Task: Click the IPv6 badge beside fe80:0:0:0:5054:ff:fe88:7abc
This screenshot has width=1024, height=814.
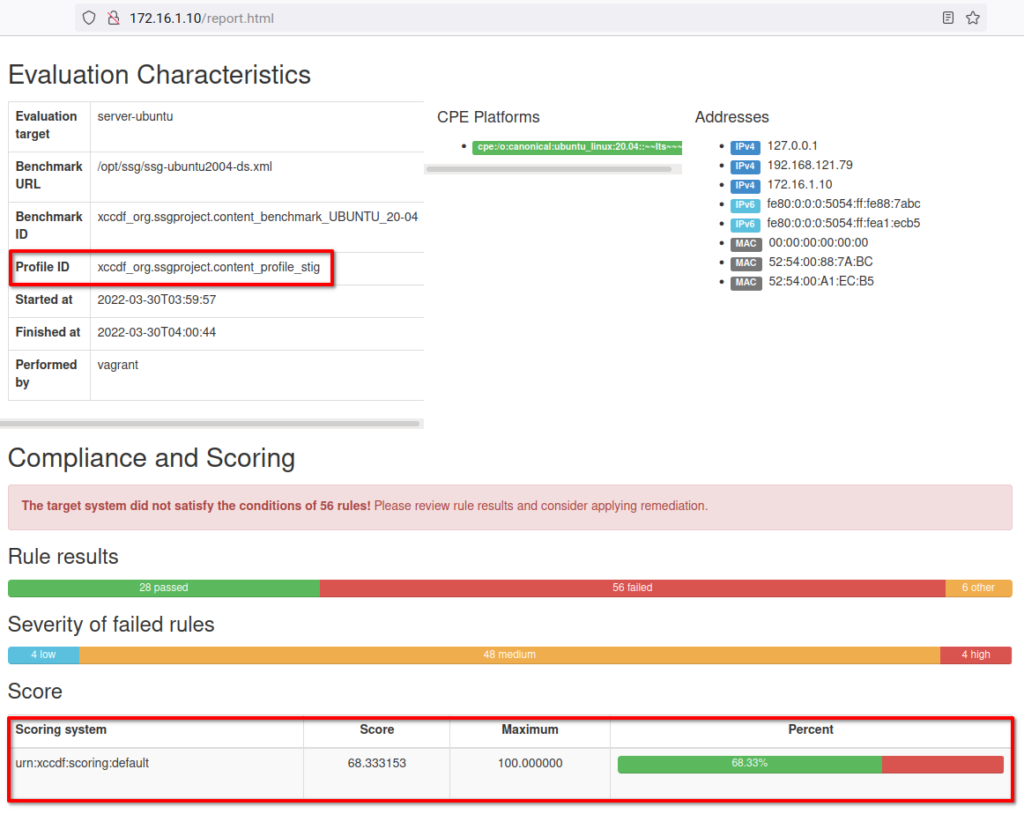Action: (x=745, y=204)
